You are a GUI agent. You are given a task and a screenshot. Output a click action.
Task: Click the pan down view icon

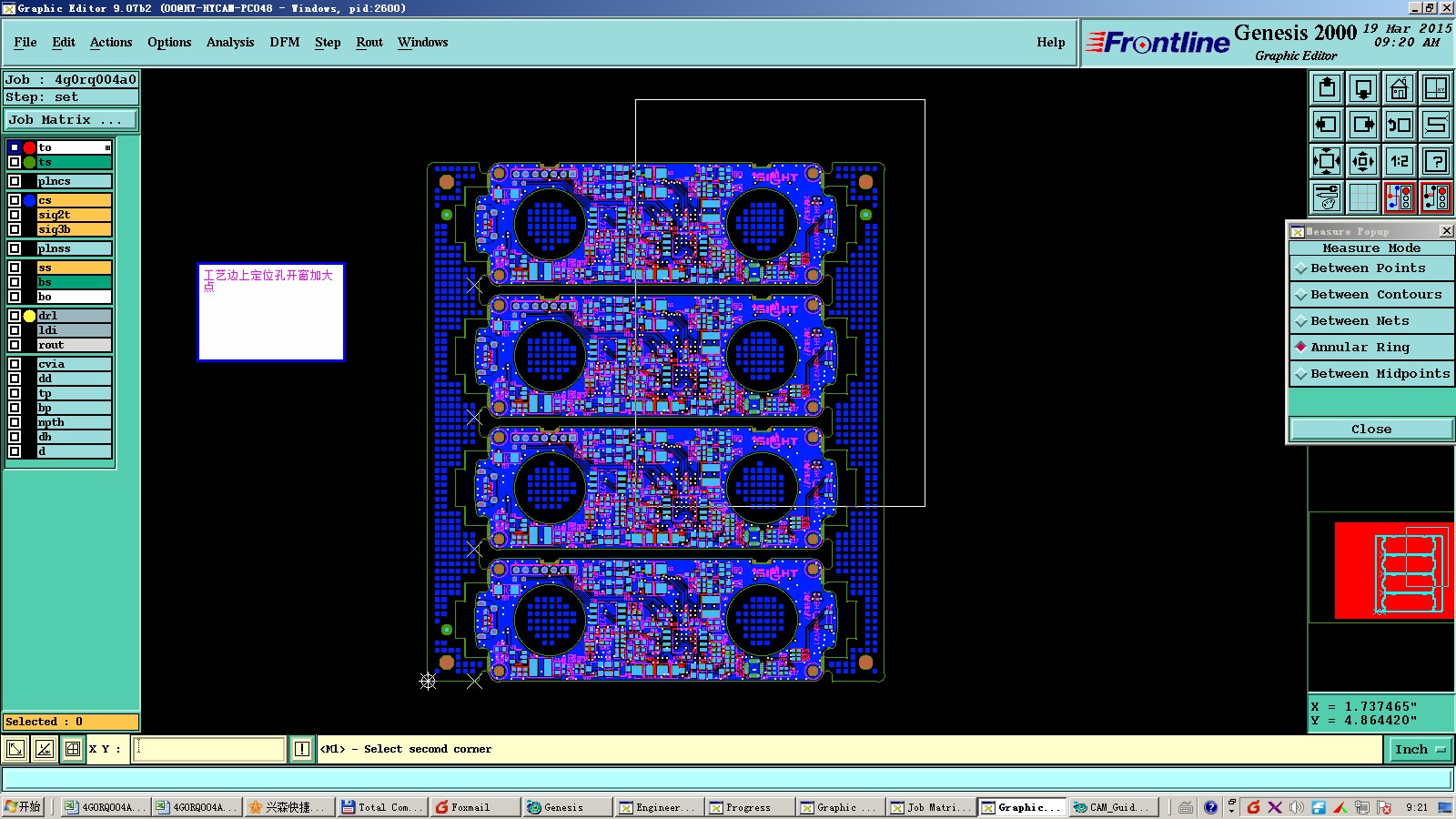(x=1363, y=88)
